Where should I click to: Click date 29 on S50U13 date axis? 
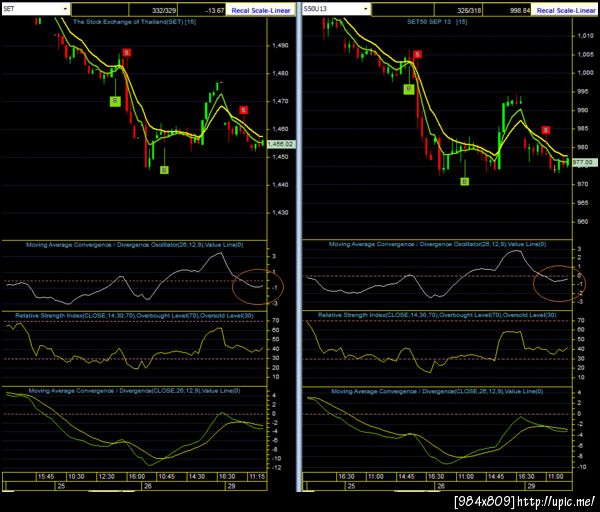[x=531, y=486]
